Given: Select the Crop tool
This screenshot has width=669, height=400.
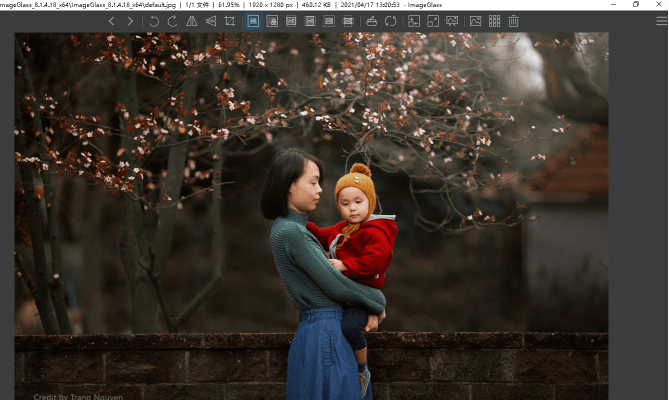Looking at the screenshot, I should 230,21.
